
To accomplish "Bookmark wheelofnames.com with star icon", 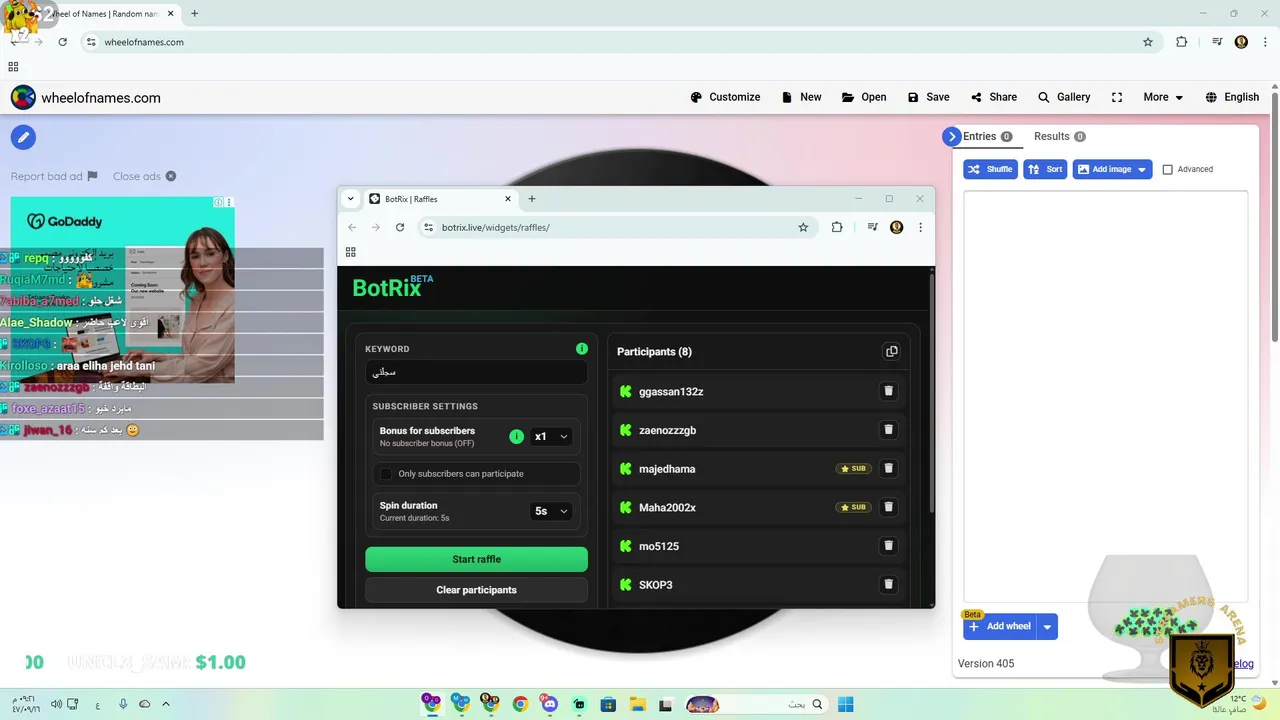I will pos(1148,42).
